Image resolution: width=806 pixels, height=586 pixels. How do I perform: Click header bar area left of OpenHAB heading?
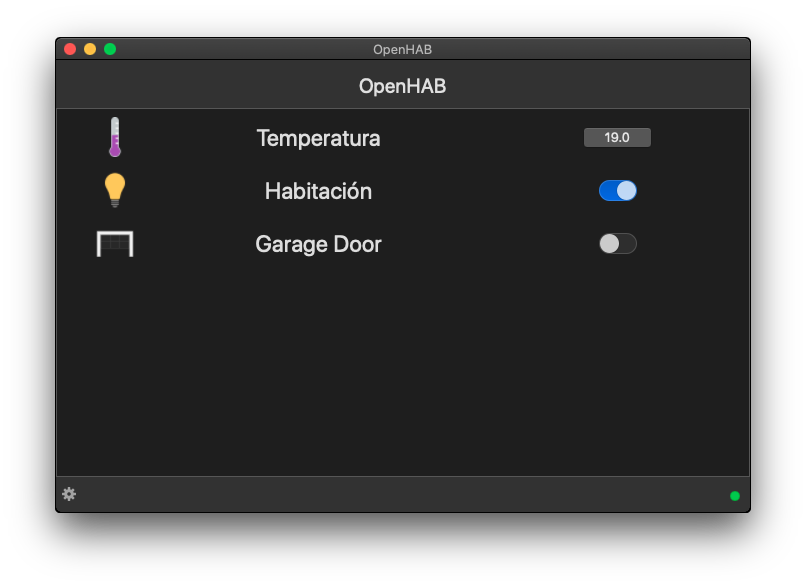click(x=200, y=86)
